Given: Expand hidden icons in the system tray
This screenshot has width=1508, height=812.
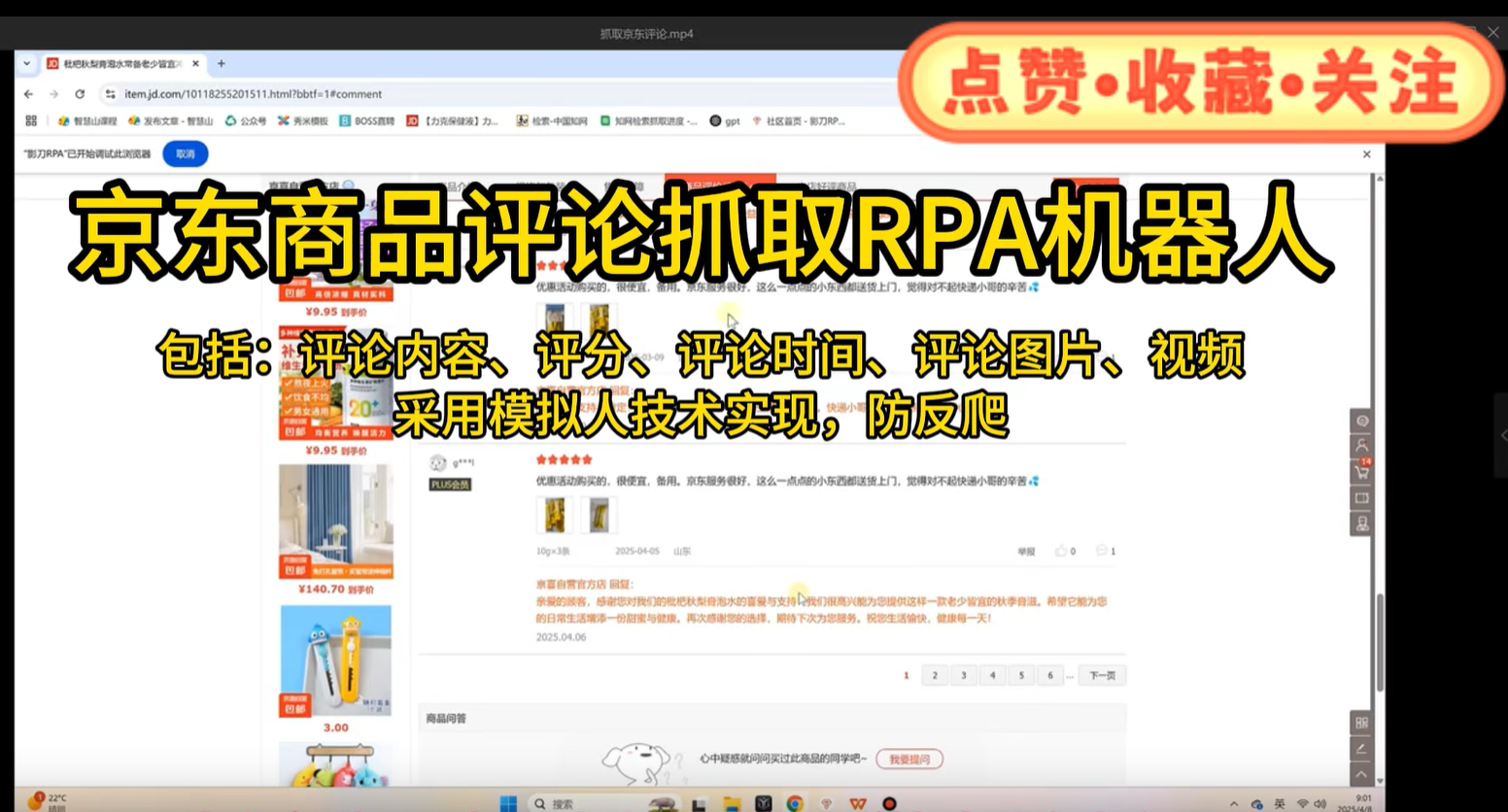Looking at the screenshot, I should 1236,803.
